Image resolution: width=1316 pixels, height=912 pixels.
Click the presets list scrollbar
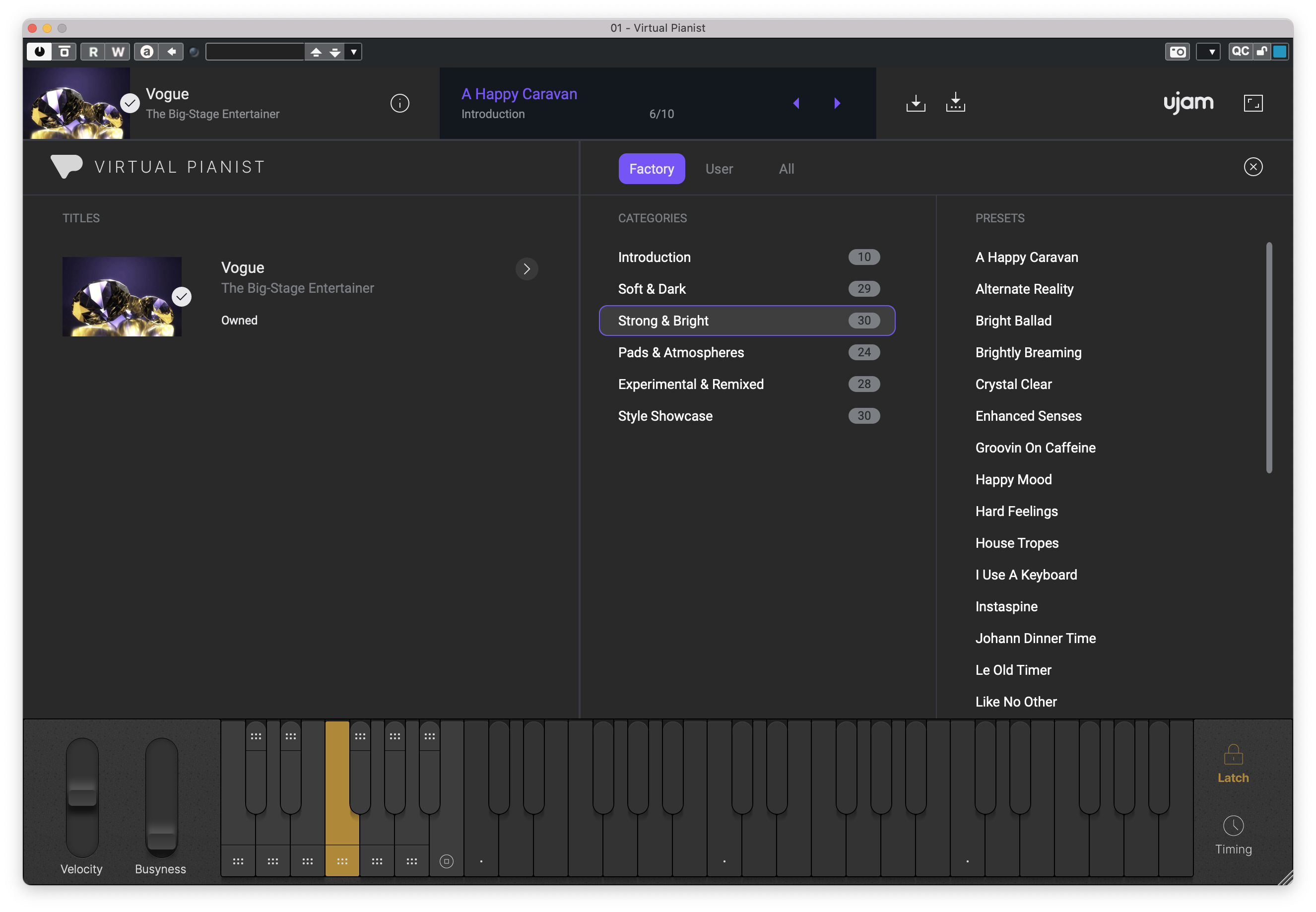1268,358
